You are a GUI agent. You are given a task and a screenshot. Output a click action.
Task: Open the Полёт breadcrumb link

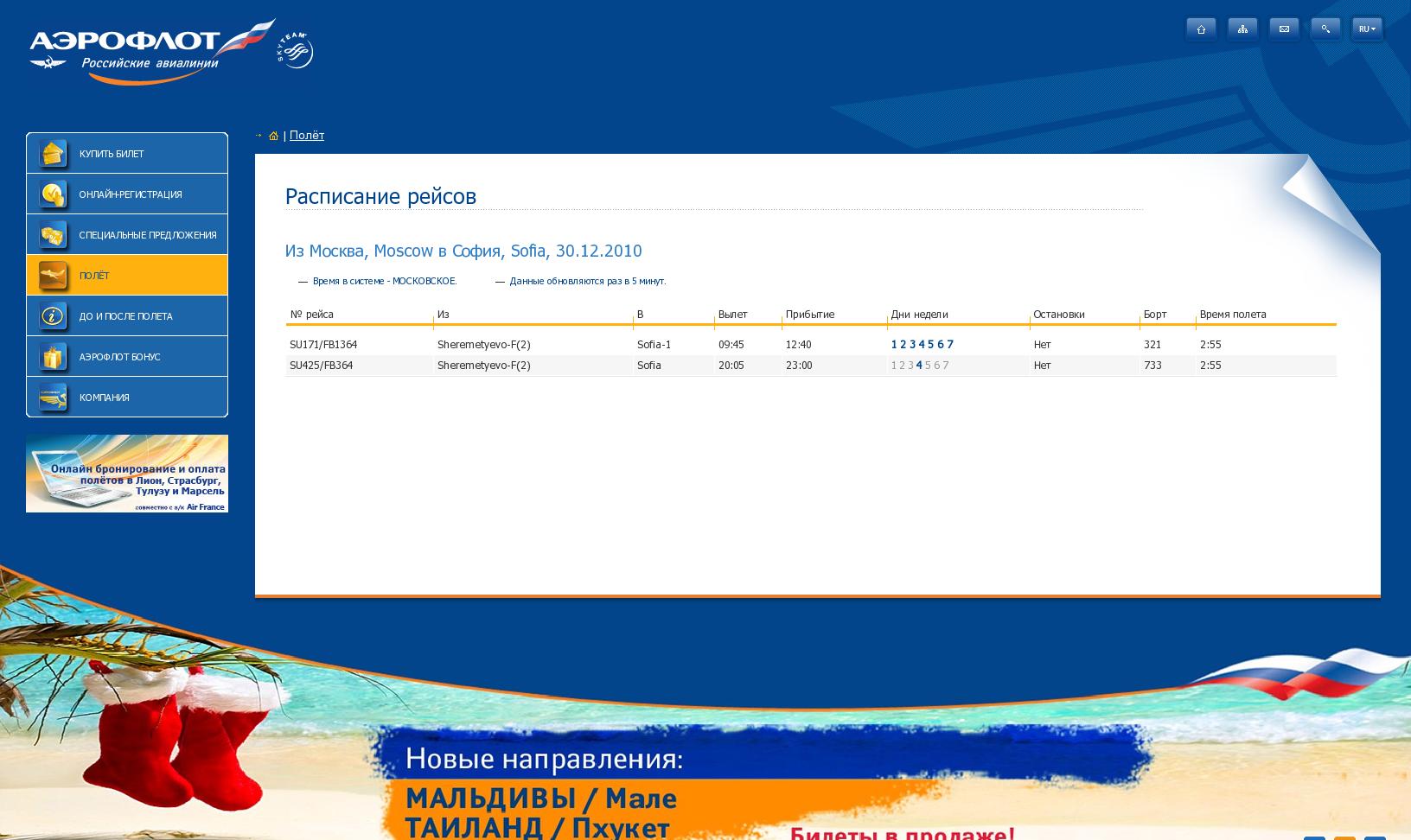[307, 135]
